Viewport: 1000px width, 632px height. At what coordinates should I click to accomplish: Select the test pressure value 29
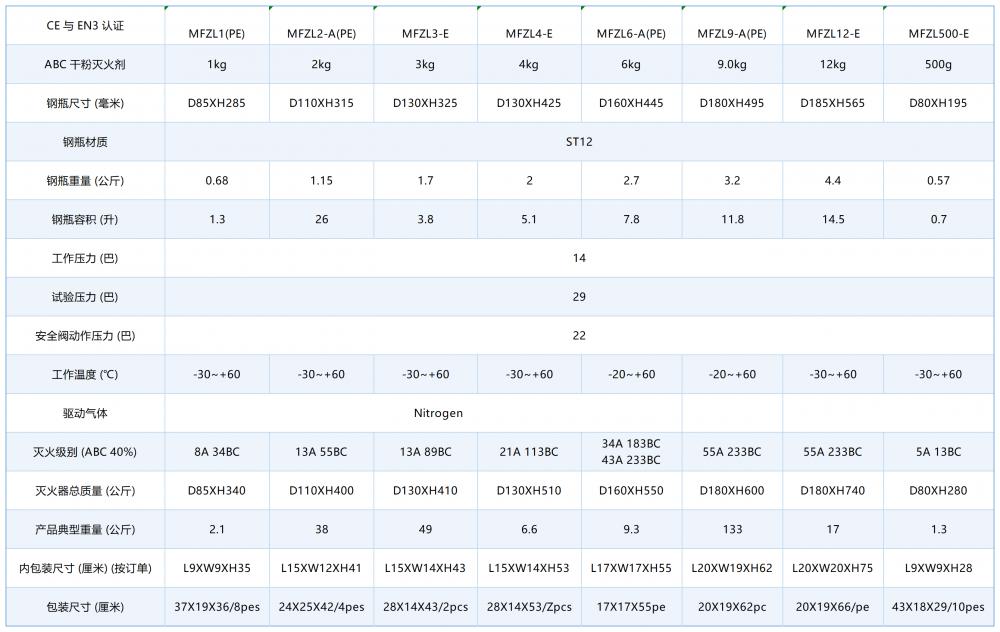point(579,297)
